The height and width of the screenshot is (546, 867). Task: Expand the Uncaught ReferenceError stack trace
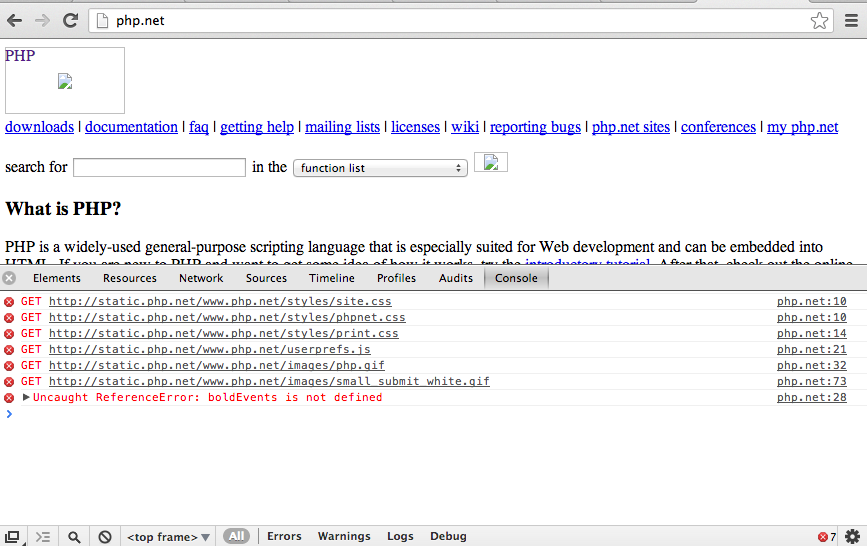click(25, 397)
